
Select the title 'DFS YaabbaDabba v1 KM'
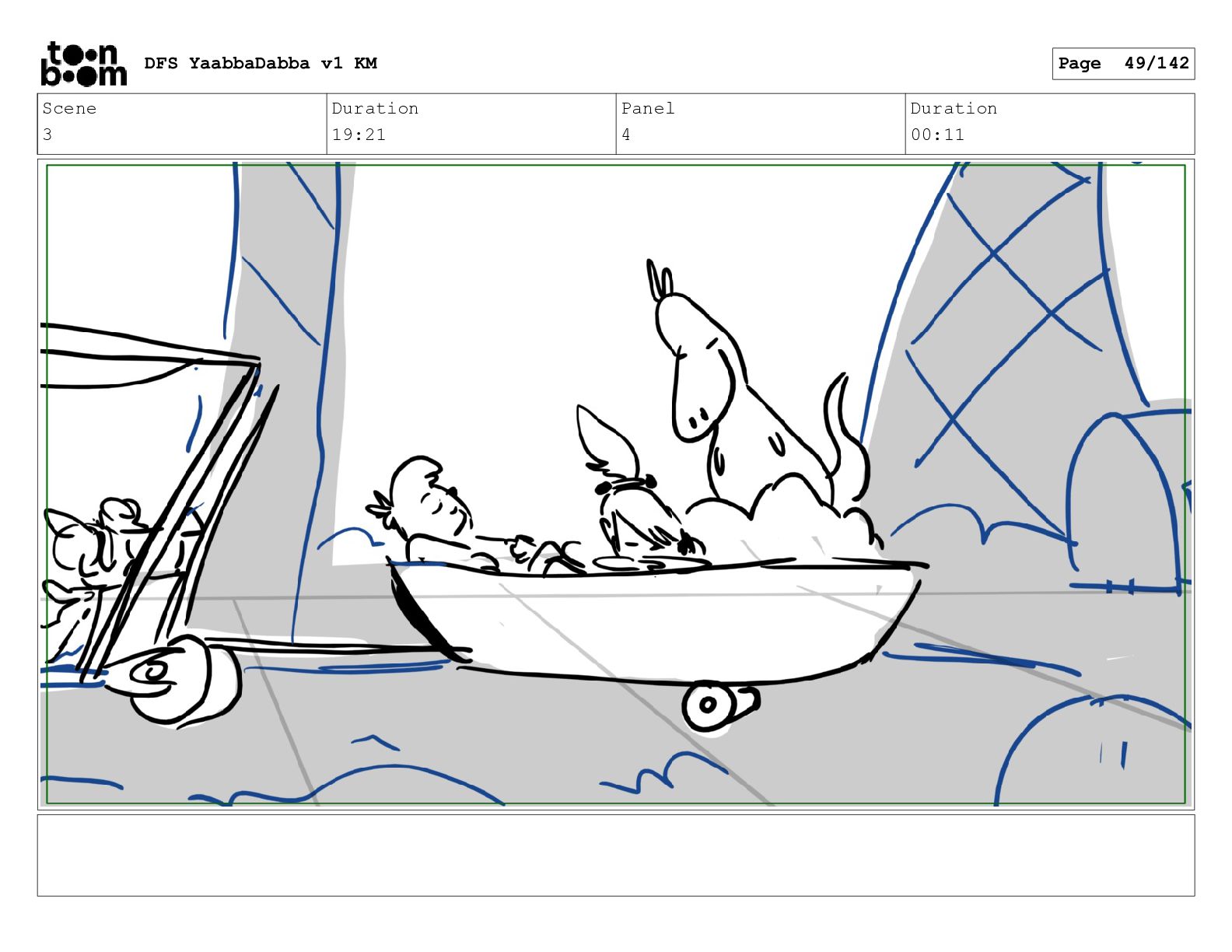tap(261, 63)
